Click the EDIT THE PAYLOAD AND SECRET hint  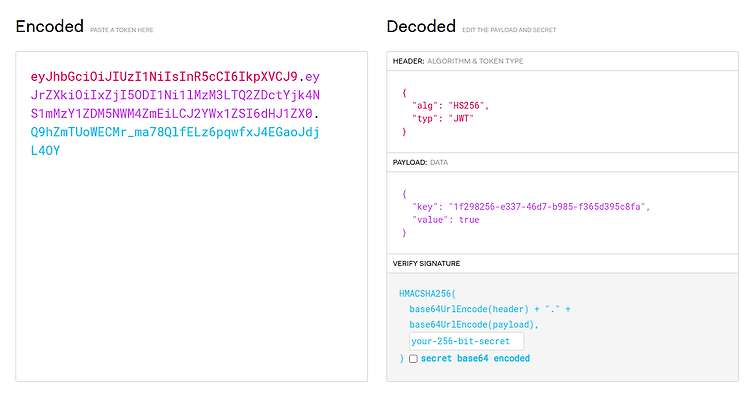tap(509, 30)
